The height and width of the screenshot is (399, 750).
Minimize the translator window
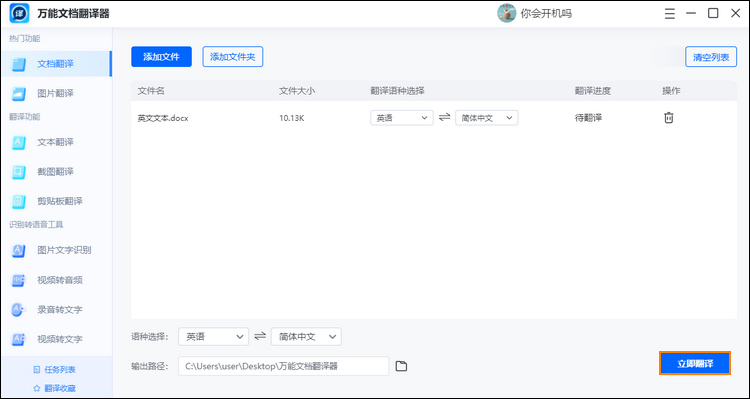point(691,13)
